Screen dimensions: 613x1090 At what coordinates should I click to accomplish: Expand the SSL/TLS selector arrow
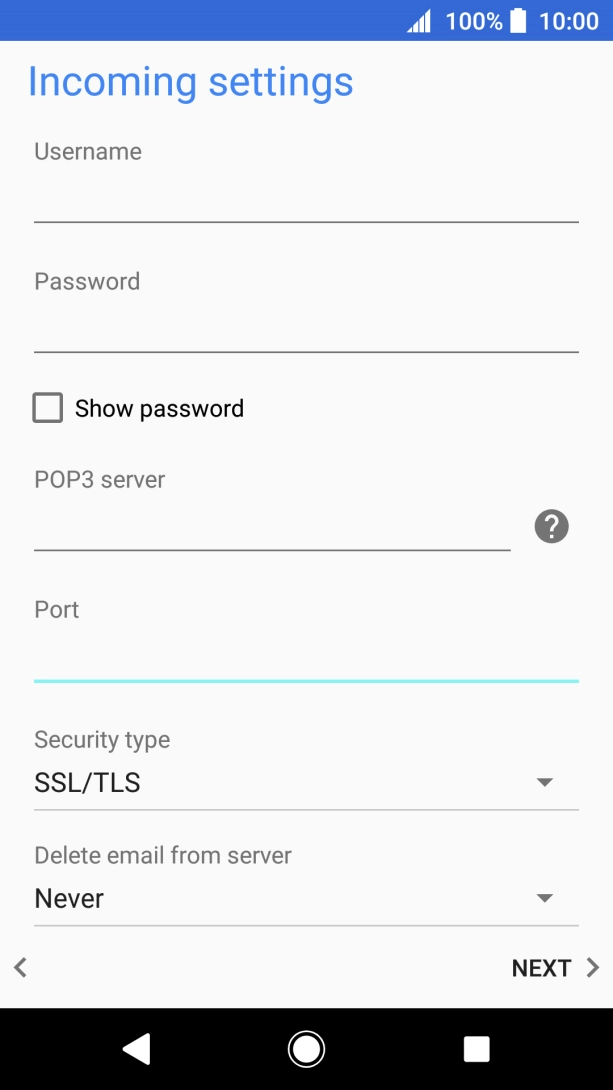(x=543, y=782)
